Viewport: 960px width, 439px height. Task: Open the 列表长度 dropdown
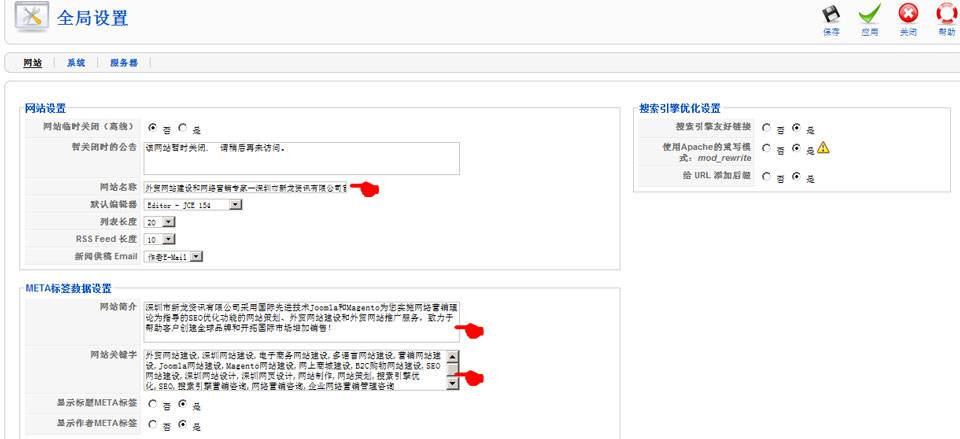click(x=160, y=222)
